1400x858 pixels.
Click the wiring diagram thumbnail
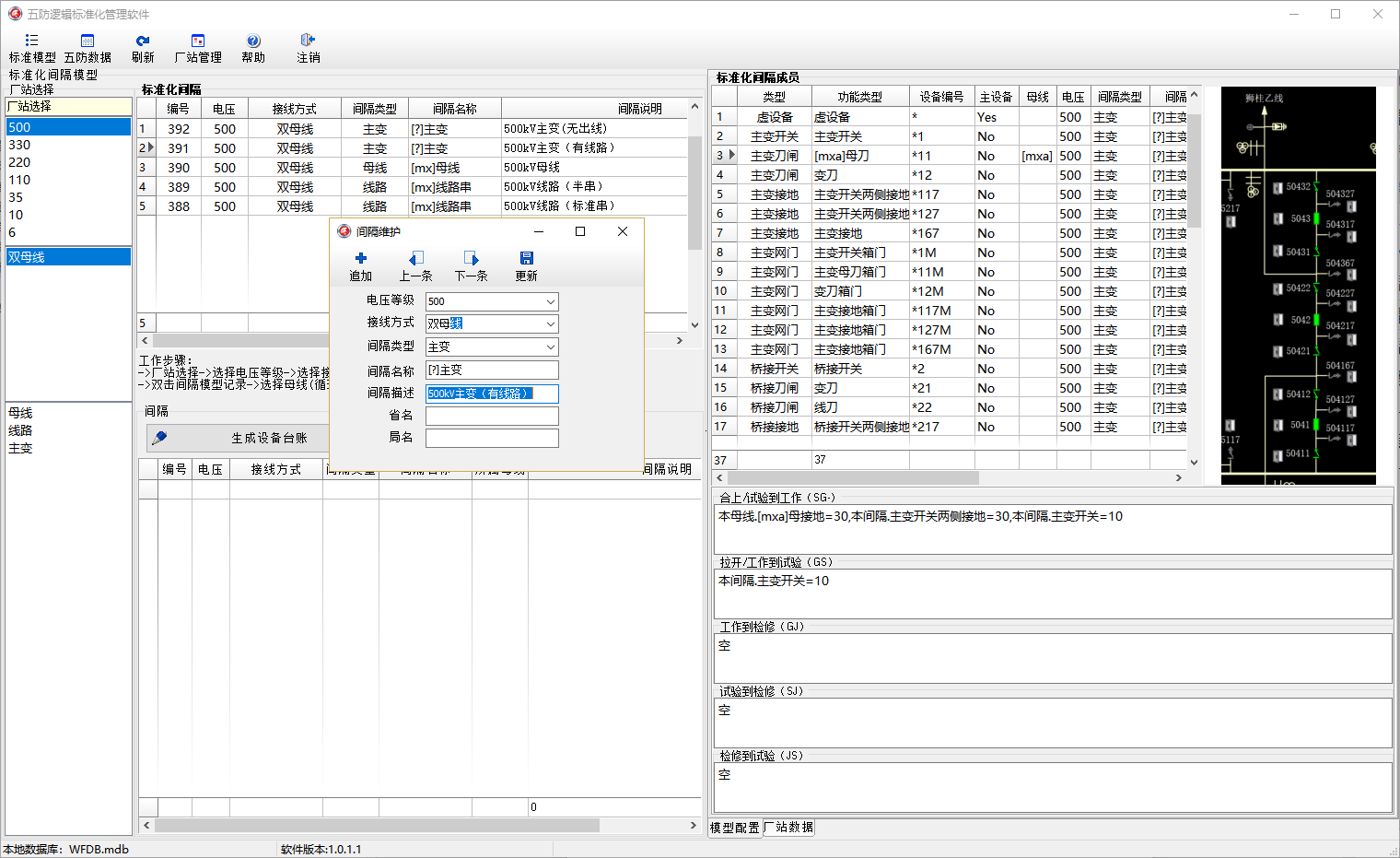click(1298, 286)
